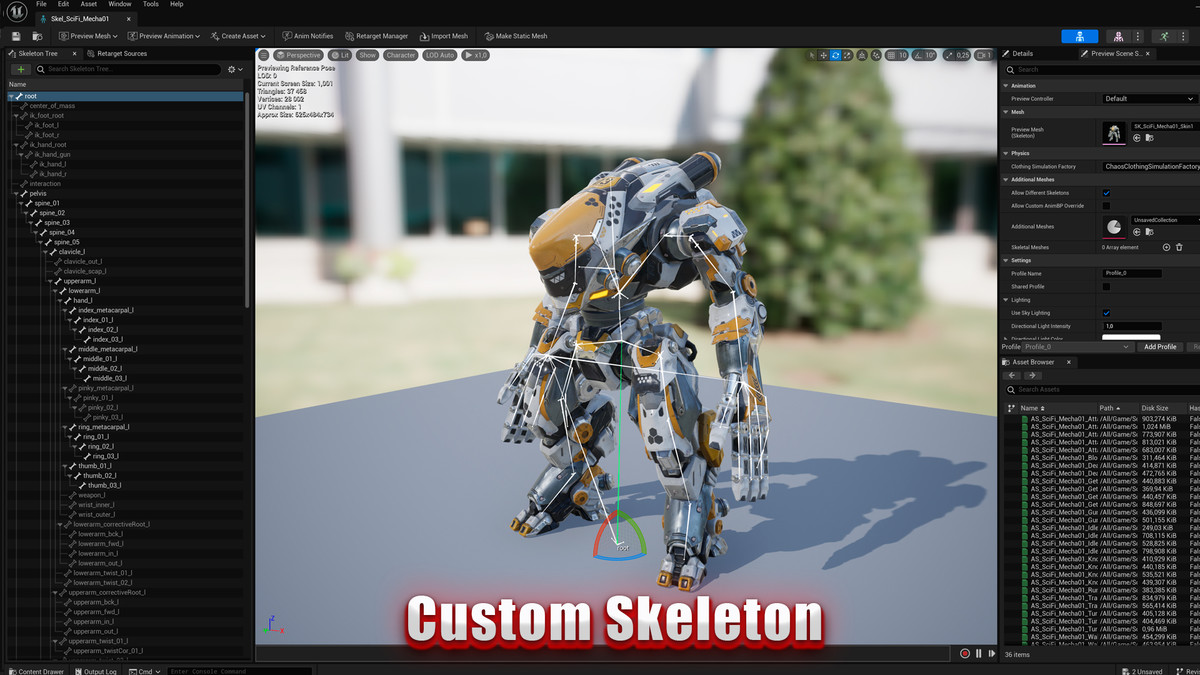Screen dimensions: 1200x675
Task: Open the viewport hamburger options menu
Action: point(264,55)
